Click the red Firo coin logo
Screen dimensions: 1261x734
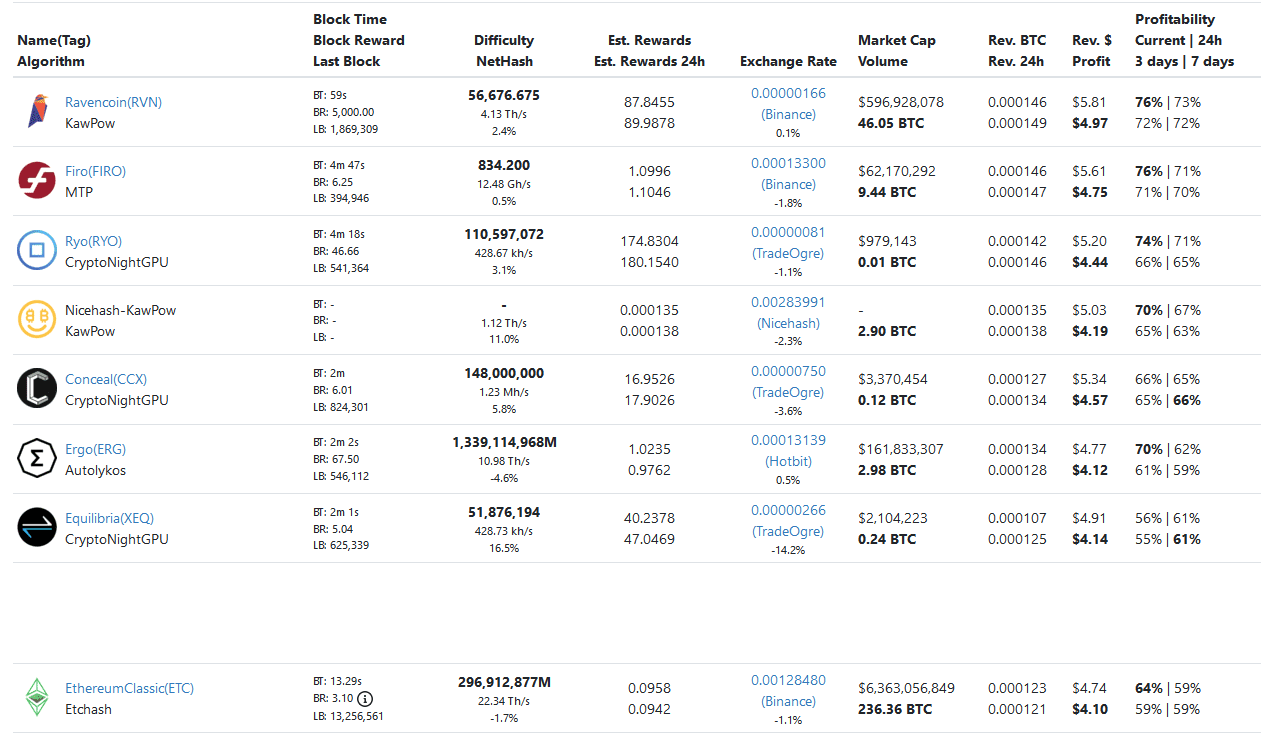coord(37,181)
